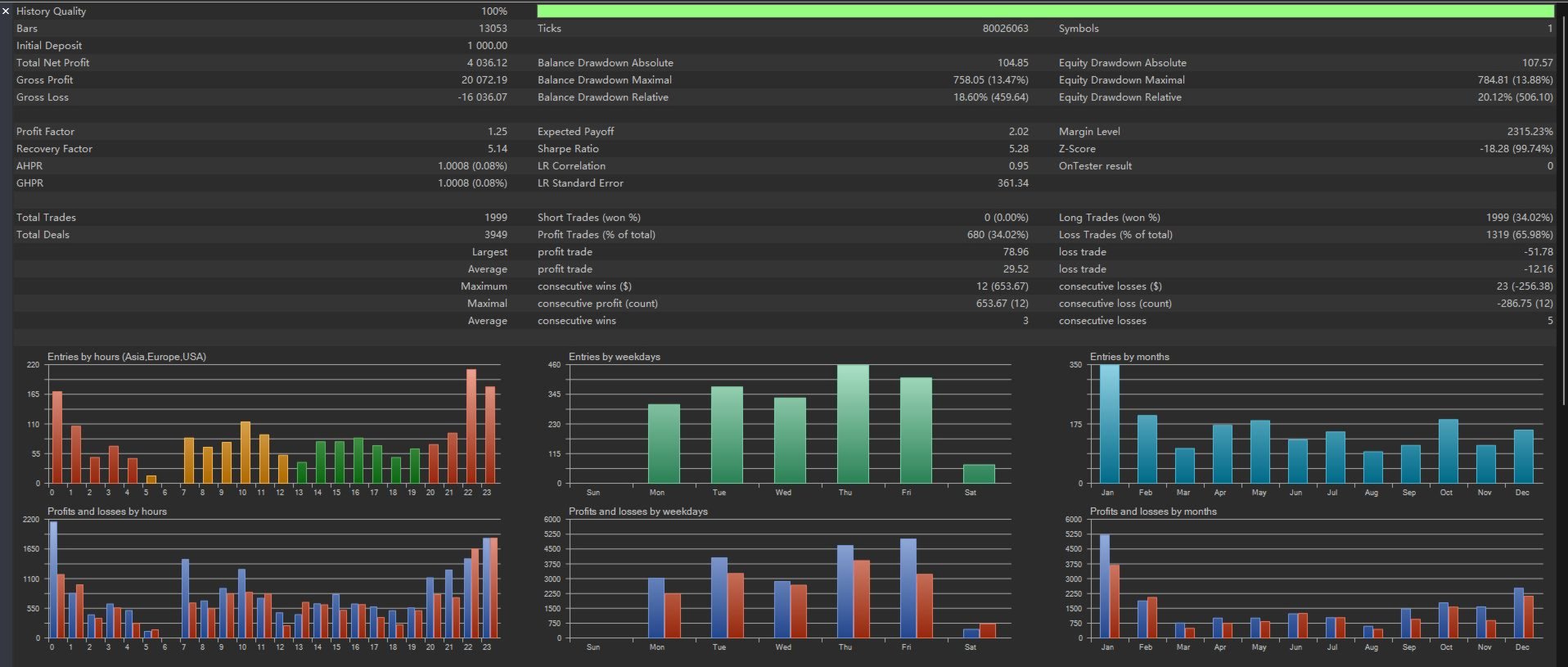Select the History Quality "100%" value
The height and width of the screenshot is (667, 1568).
494,11
